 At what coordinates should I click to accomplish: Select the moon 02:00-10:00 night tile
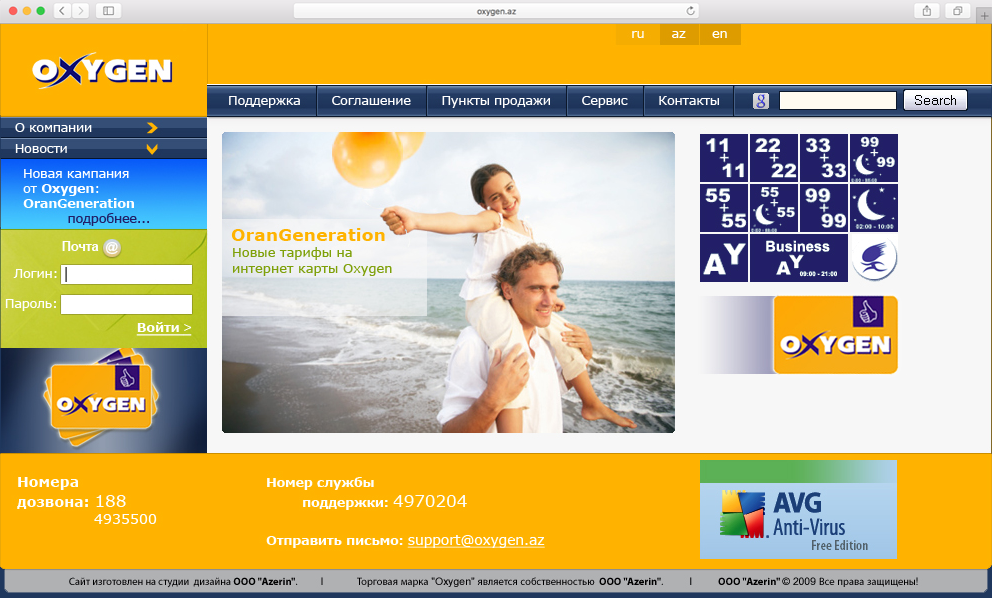tap(874, 208)
